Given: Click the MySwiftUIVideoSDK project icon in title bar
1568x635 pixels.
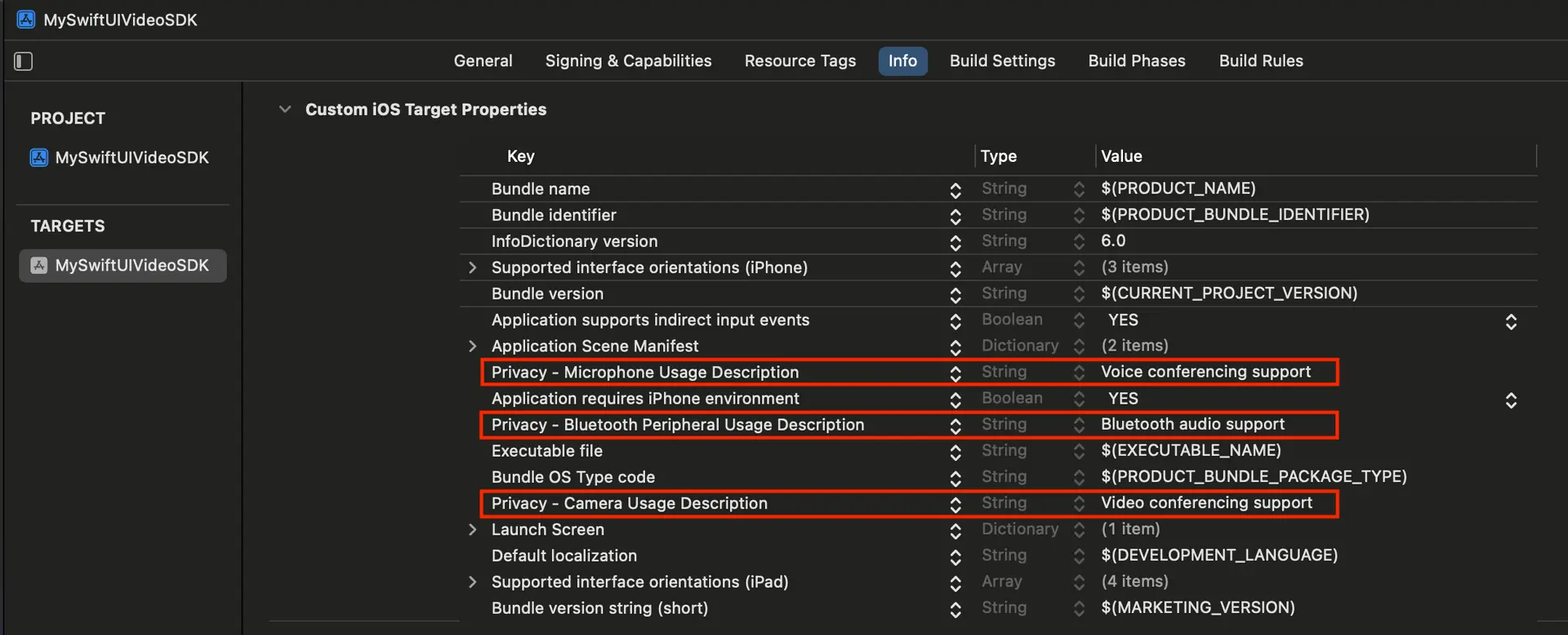Looking at the screenshot, I should 26,20.
